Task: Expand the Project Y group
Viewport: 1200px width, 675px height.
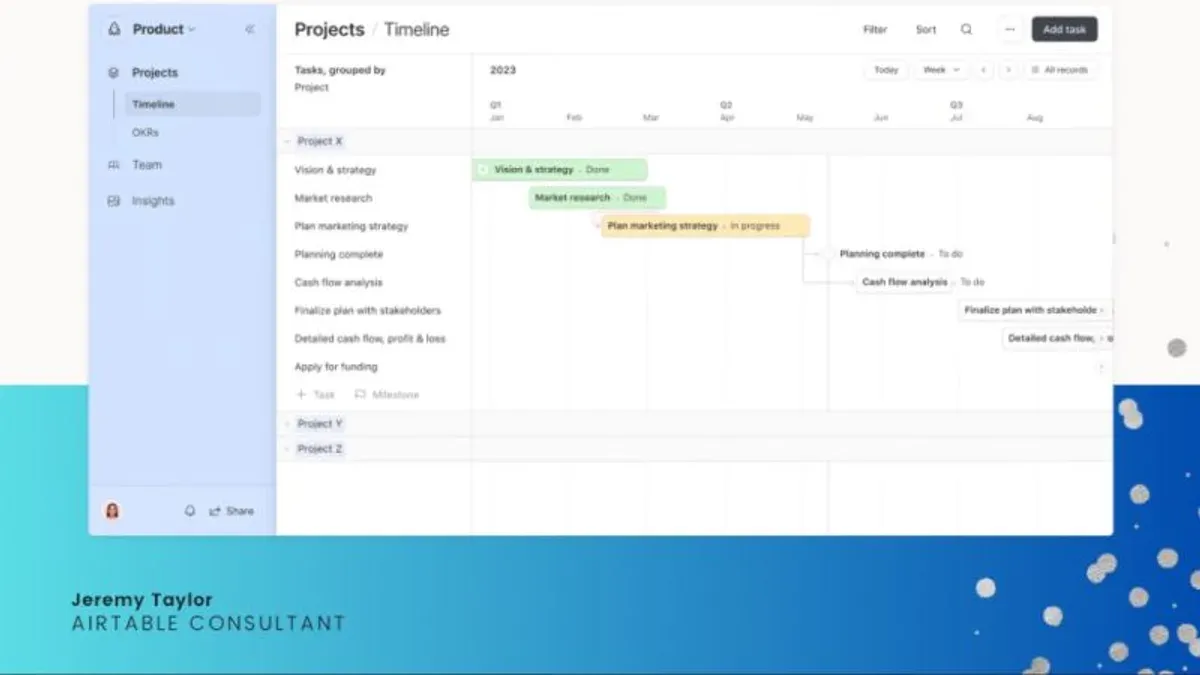Action: pos(286,424)
